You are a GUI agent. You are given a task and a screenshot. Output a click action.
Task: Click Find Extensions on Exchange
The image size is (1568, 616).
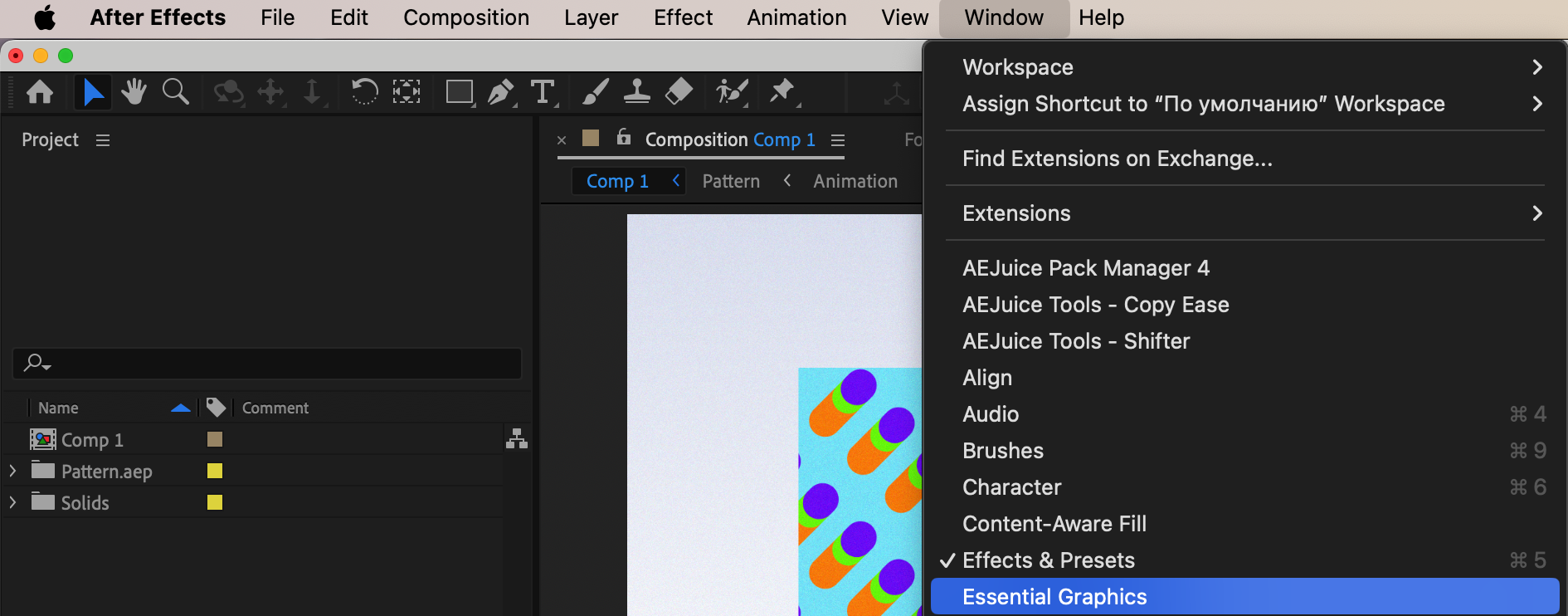[x=1117, y=159]
